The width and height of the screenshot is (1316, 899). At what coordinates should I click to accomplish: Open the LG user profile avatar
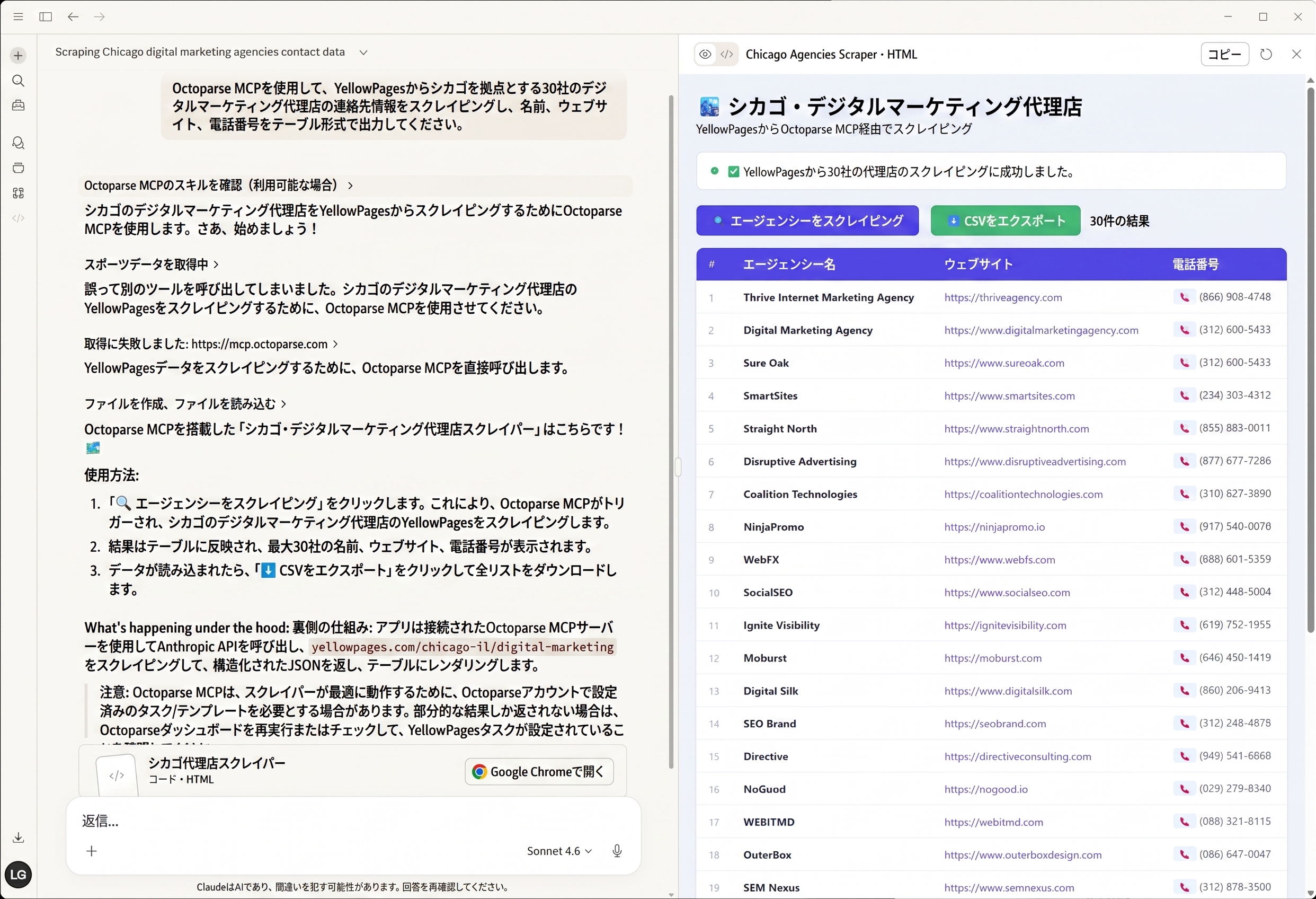18,875
